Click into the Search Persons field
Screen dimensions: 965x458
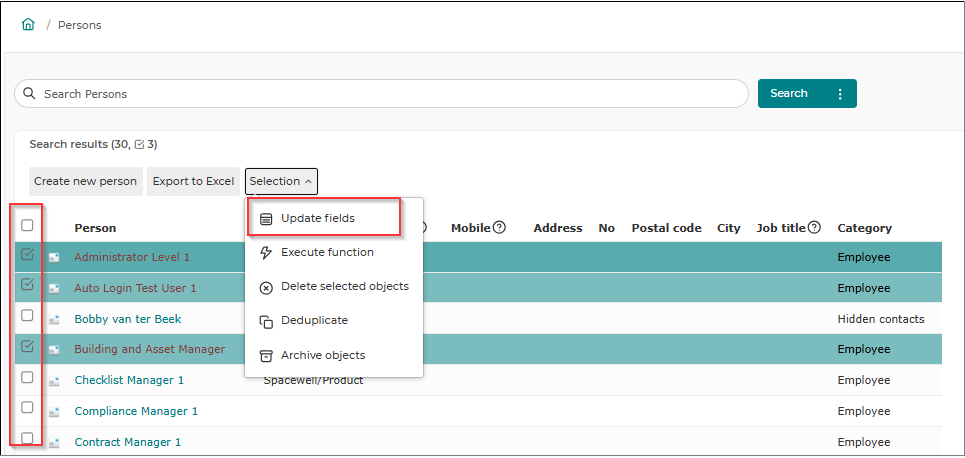tap(382, 94)
